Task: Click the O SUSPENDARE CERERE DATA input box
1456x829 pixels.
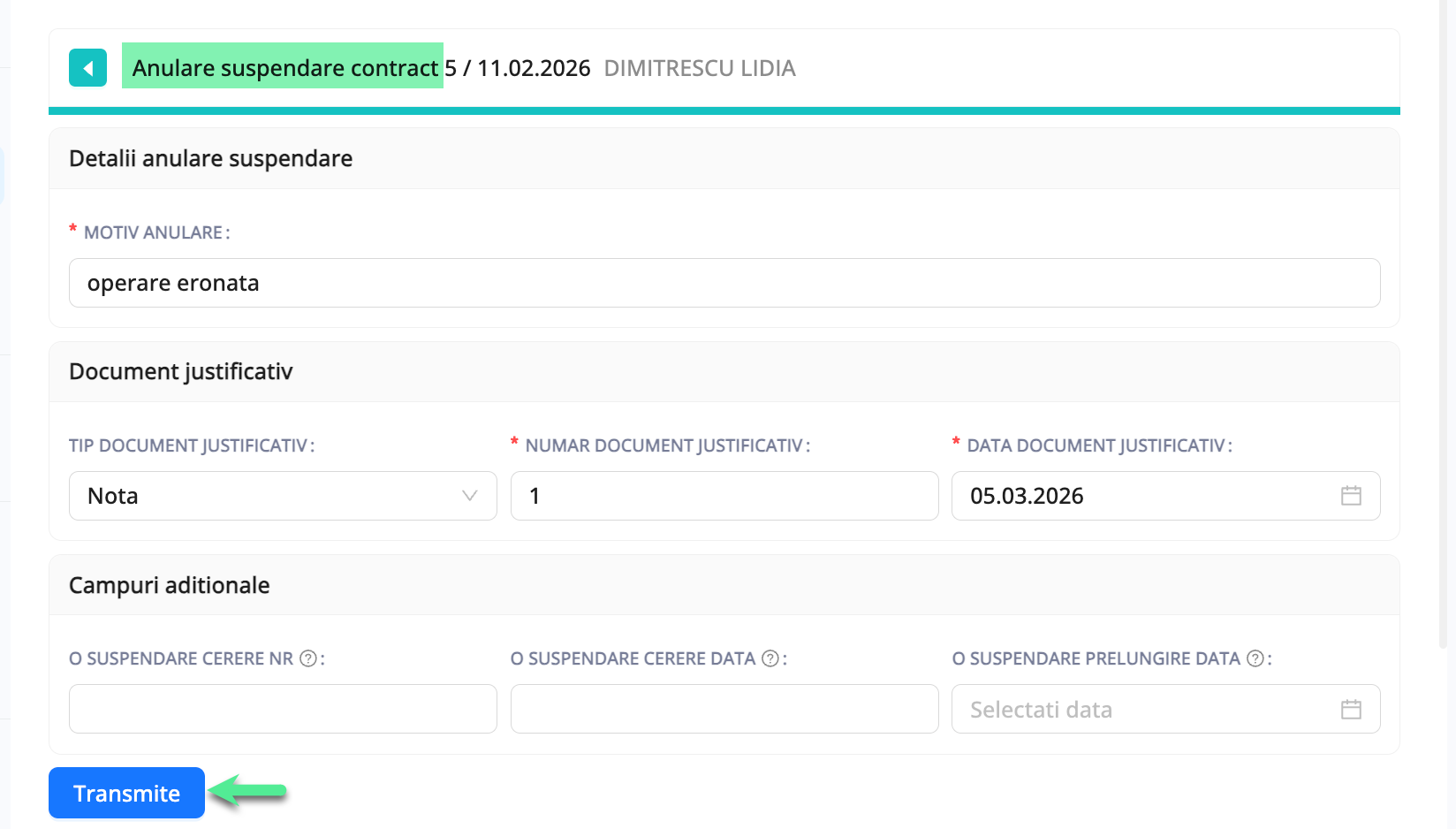Action: 724,709
